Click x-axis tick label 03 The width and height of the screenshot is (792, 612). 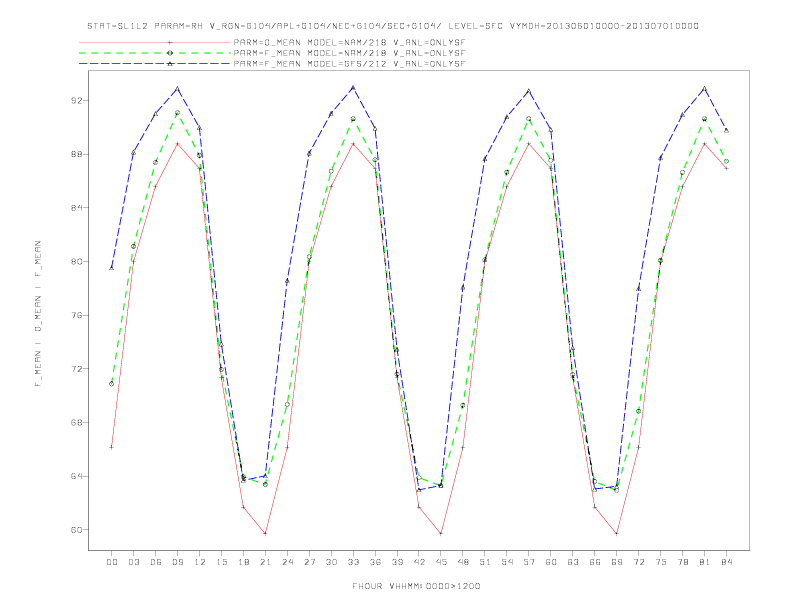(133, 562)
